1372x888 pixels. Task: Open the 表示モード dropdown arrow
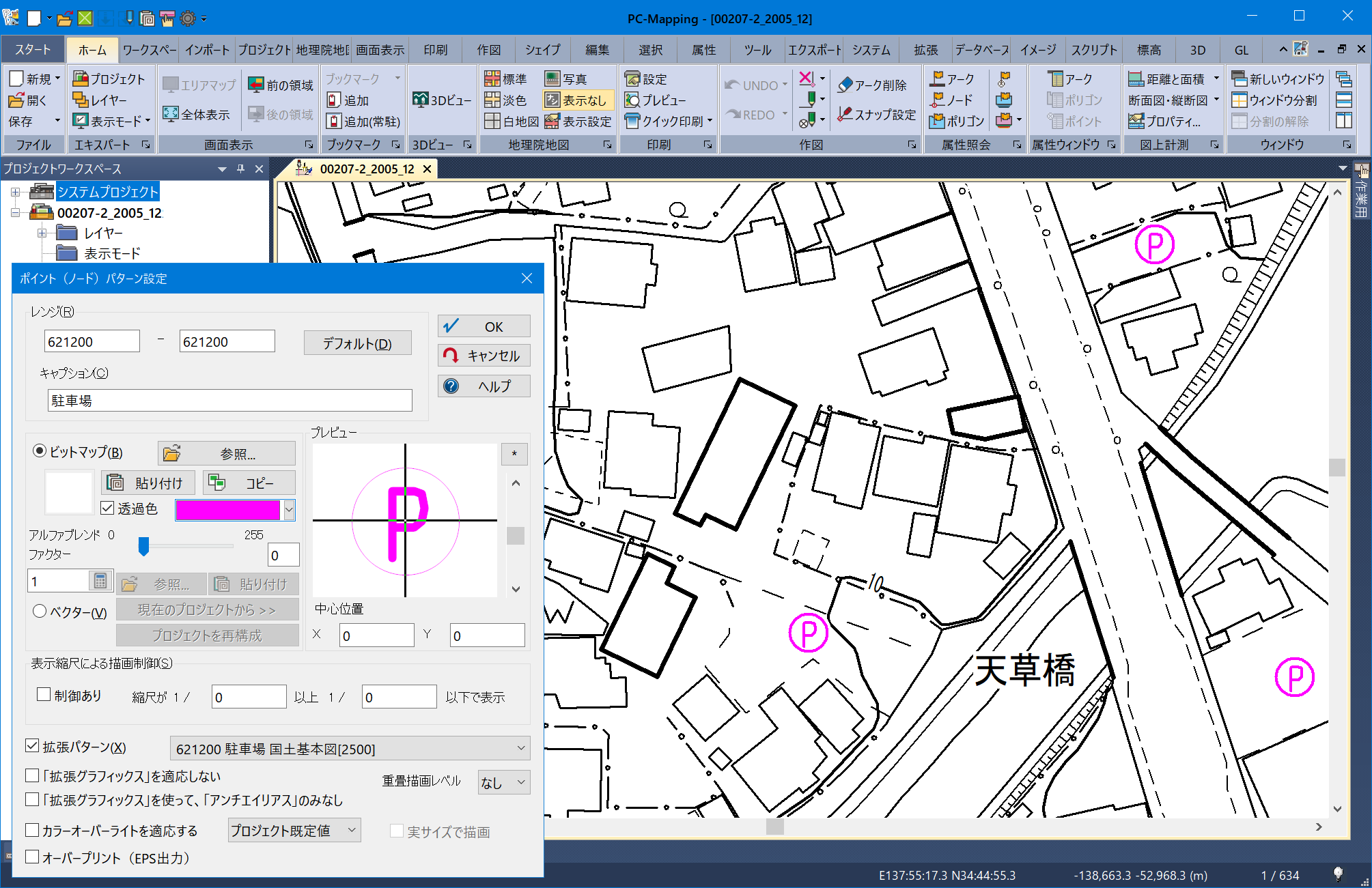pos(148,121)
